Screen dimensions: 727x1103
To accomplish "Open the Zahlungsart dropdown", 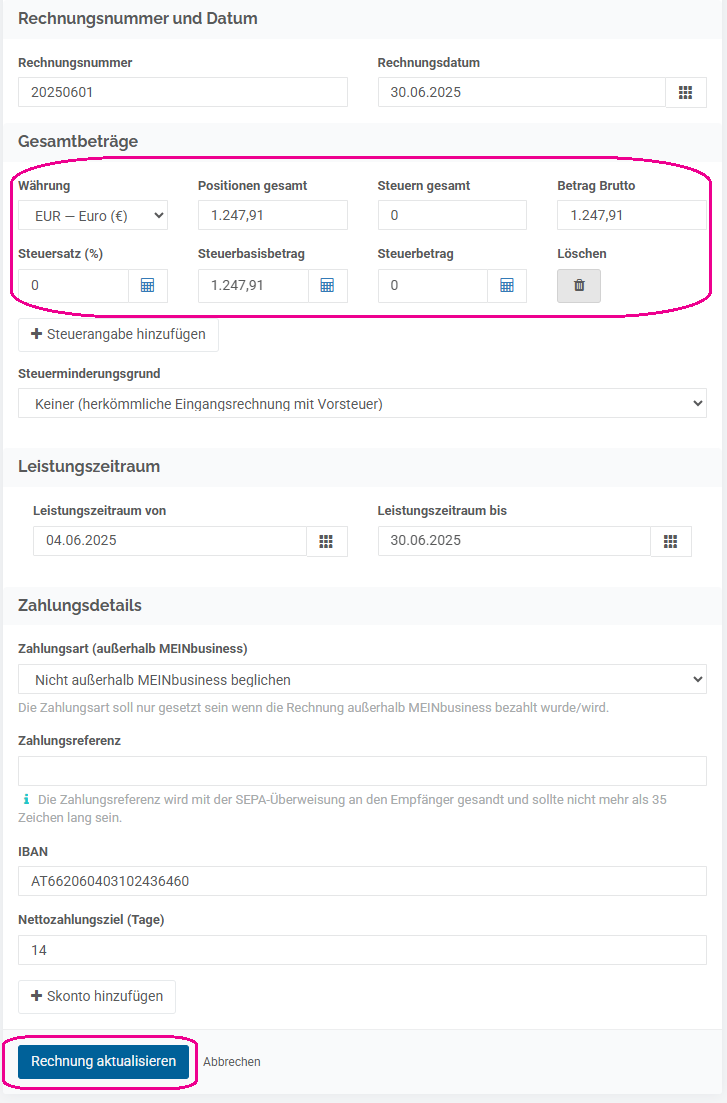I will [x=362, y=680].
